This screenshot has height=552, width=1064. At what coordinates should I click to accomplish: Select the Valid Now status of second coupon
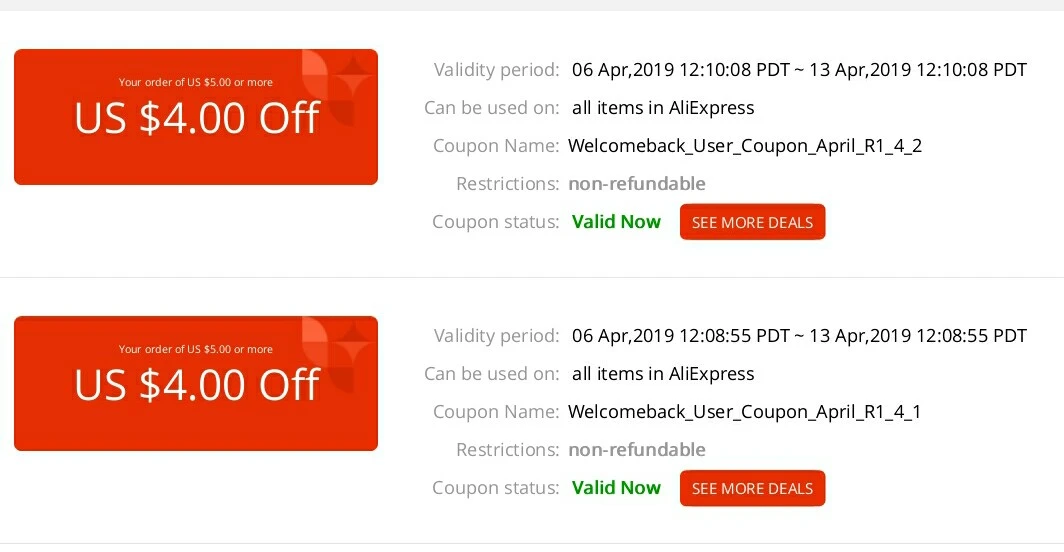616,488
